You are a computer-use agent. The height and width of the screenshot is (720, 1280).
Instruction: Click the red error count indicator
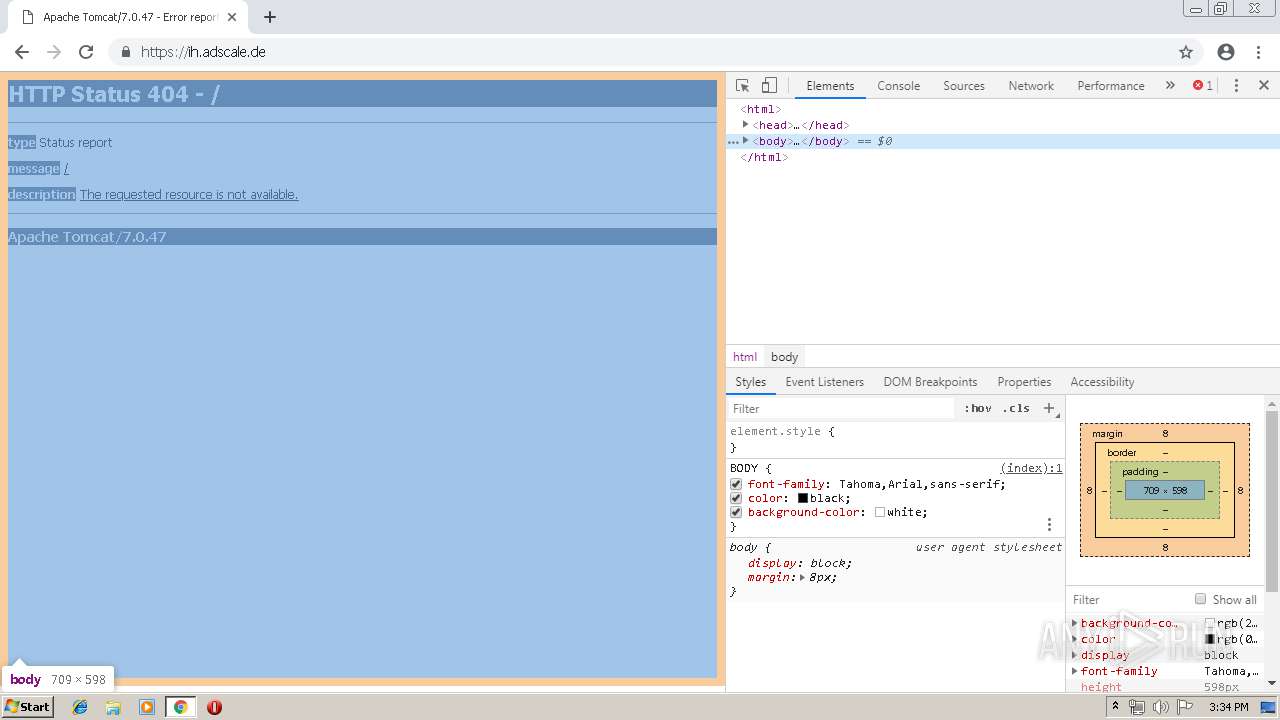tap(1202, 86)
